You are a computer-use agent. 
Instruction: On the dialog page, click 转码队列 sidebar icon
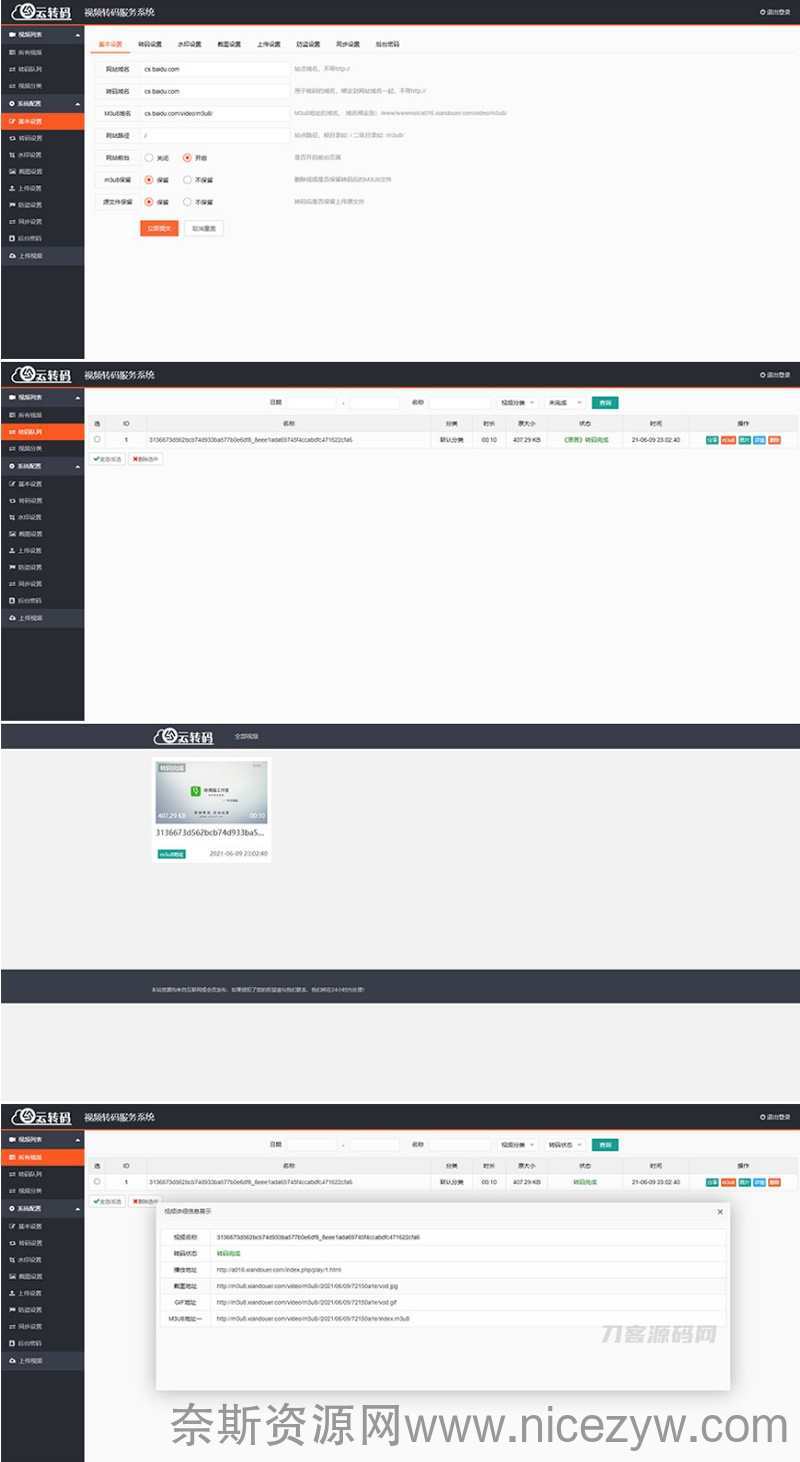pyautogui.click(x=12, y=1174)
